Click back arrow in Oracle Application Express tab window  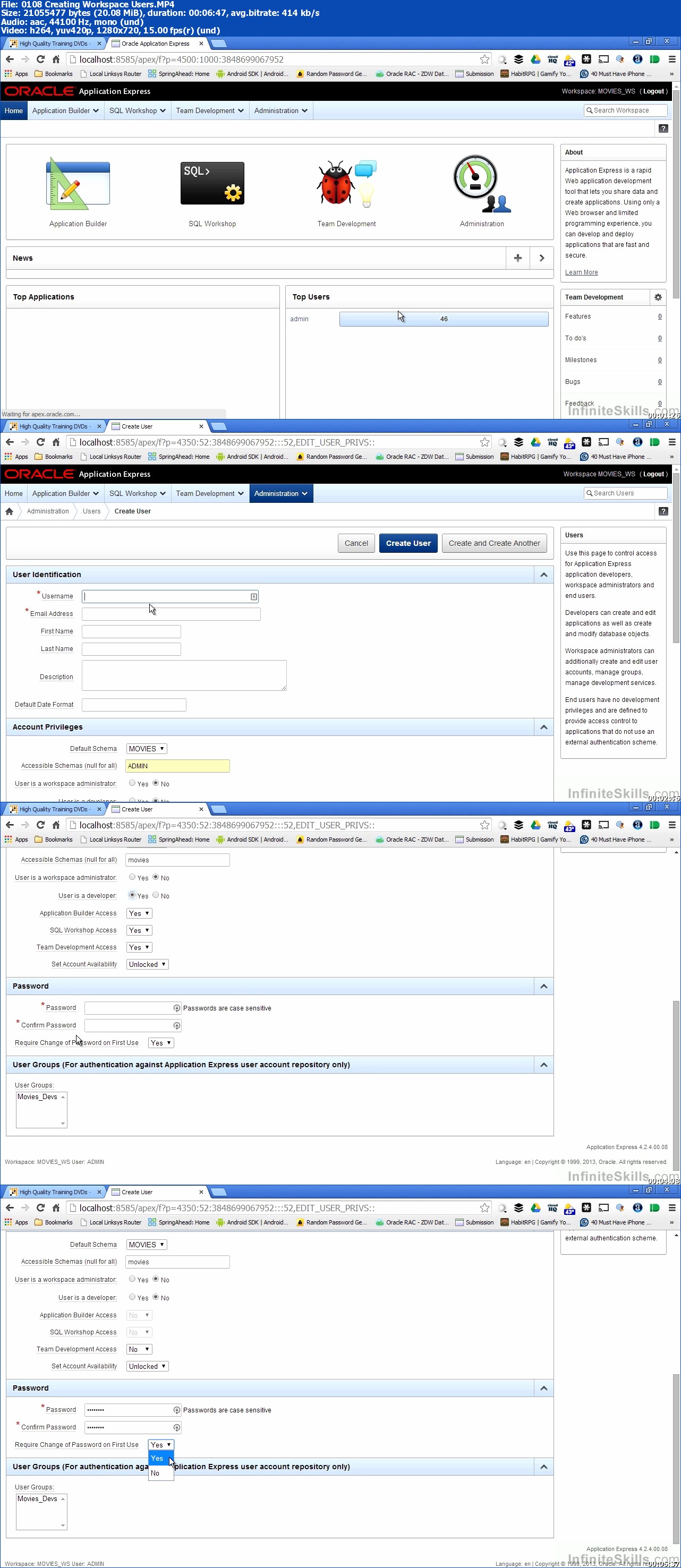tap(10, 59)
